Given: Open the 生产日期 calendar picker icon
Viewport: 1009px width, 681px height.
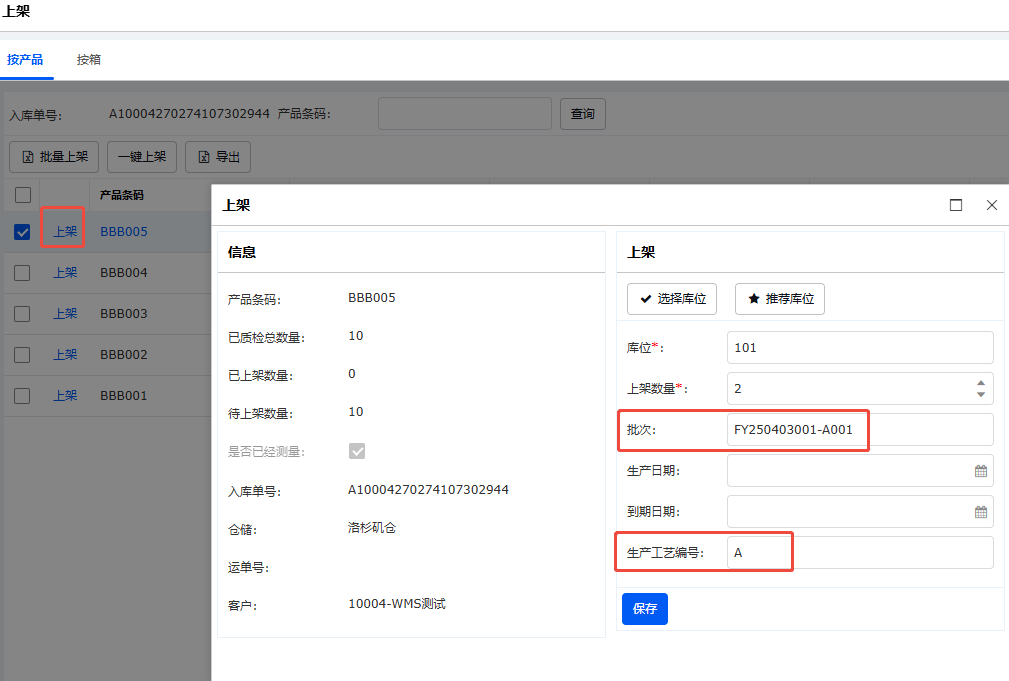Looking at the screenshot, I should point(981,471).
